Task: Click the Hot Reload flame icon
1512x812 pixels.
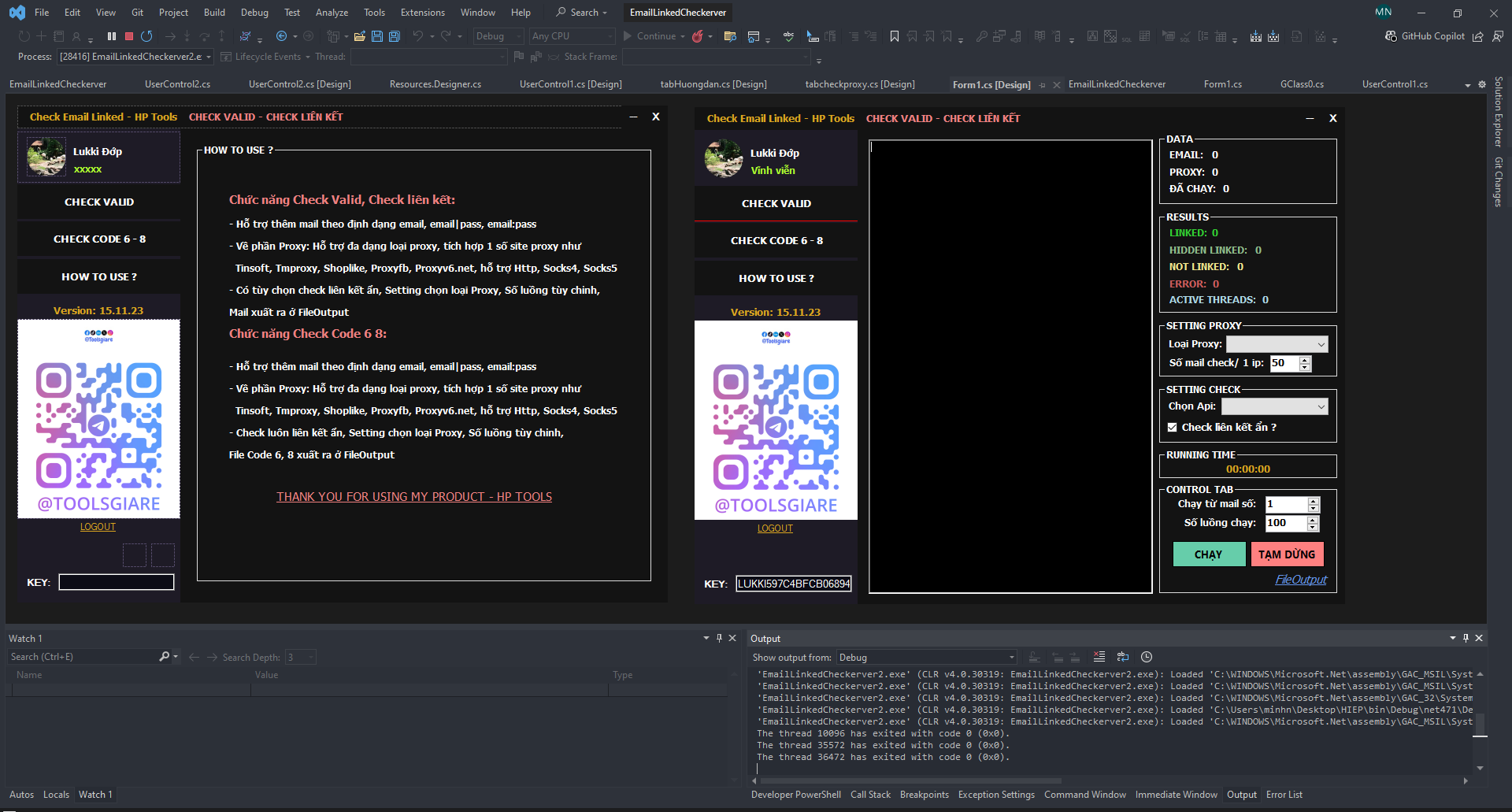Action: click(697, 36)
